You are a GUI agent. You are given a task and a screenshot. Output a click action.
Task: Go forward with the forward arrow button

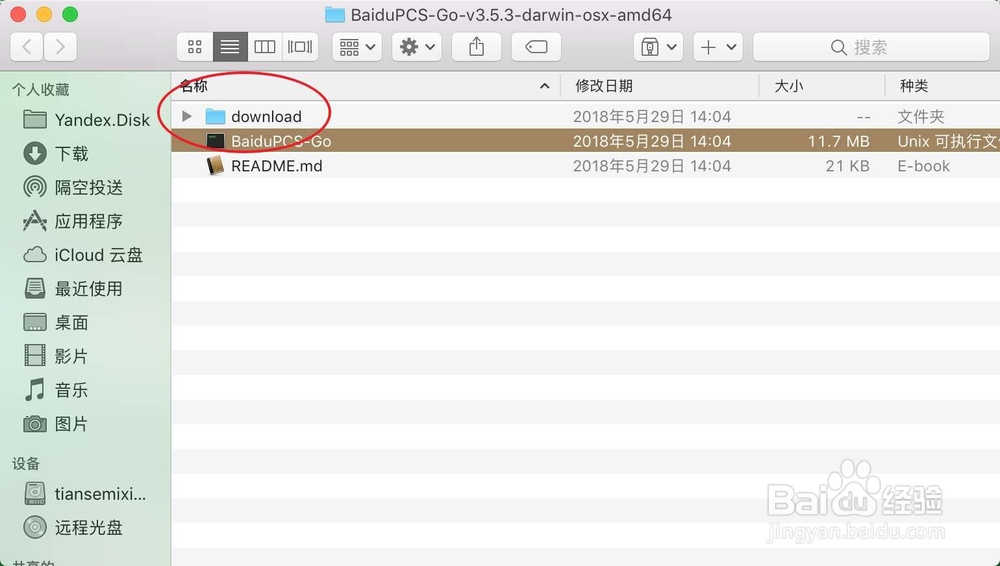(x=60, y=47)
